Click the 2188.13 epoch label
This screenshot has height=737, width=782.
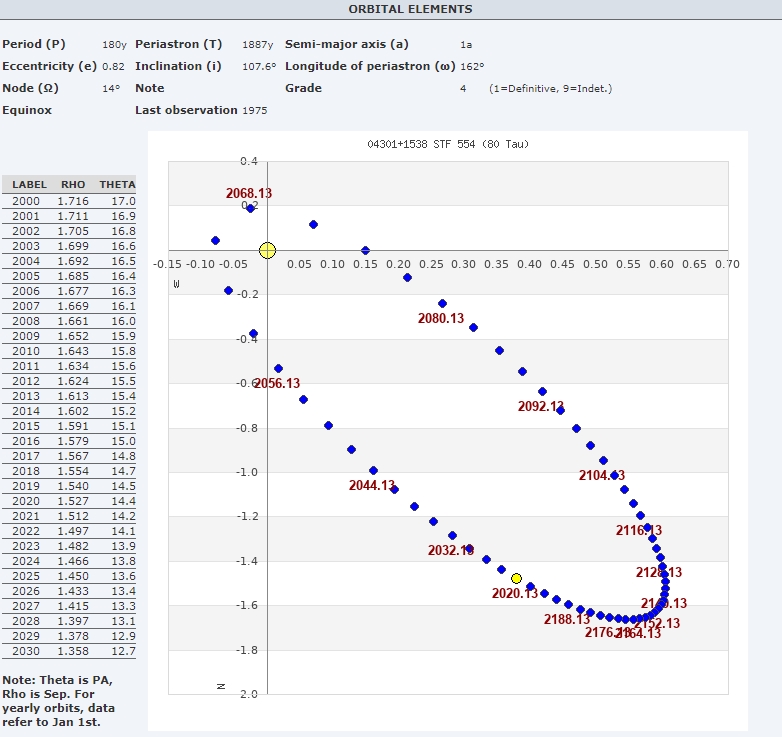click(x=567, y=619)
